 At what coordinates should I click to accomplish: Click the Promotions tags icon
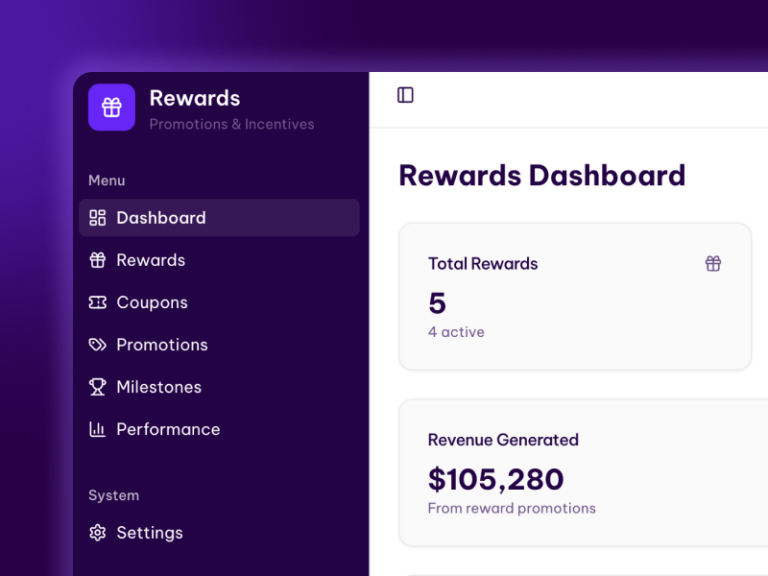tap(97, 345)
